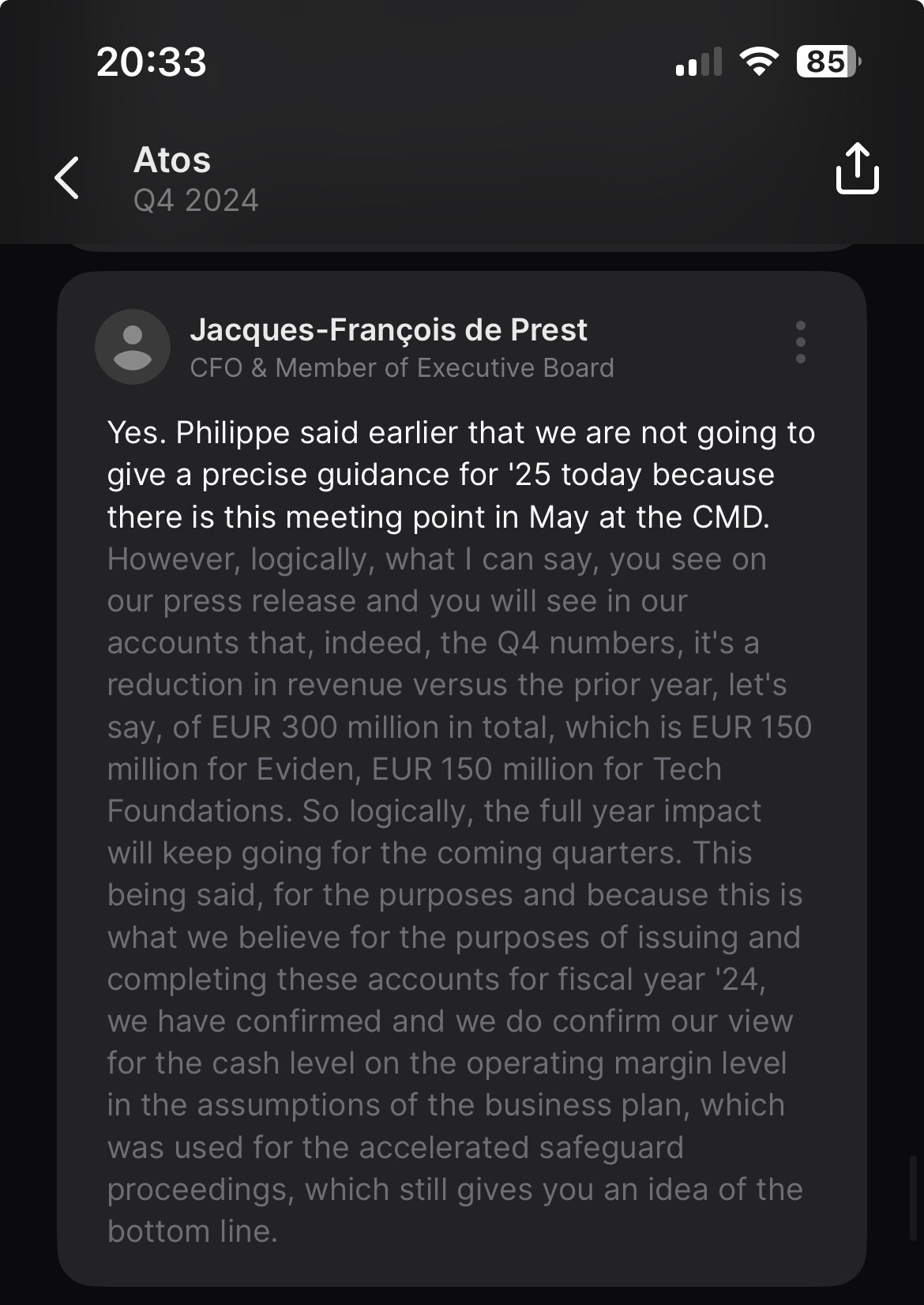Select the Q4 2024 subtitle

point(196,201)
